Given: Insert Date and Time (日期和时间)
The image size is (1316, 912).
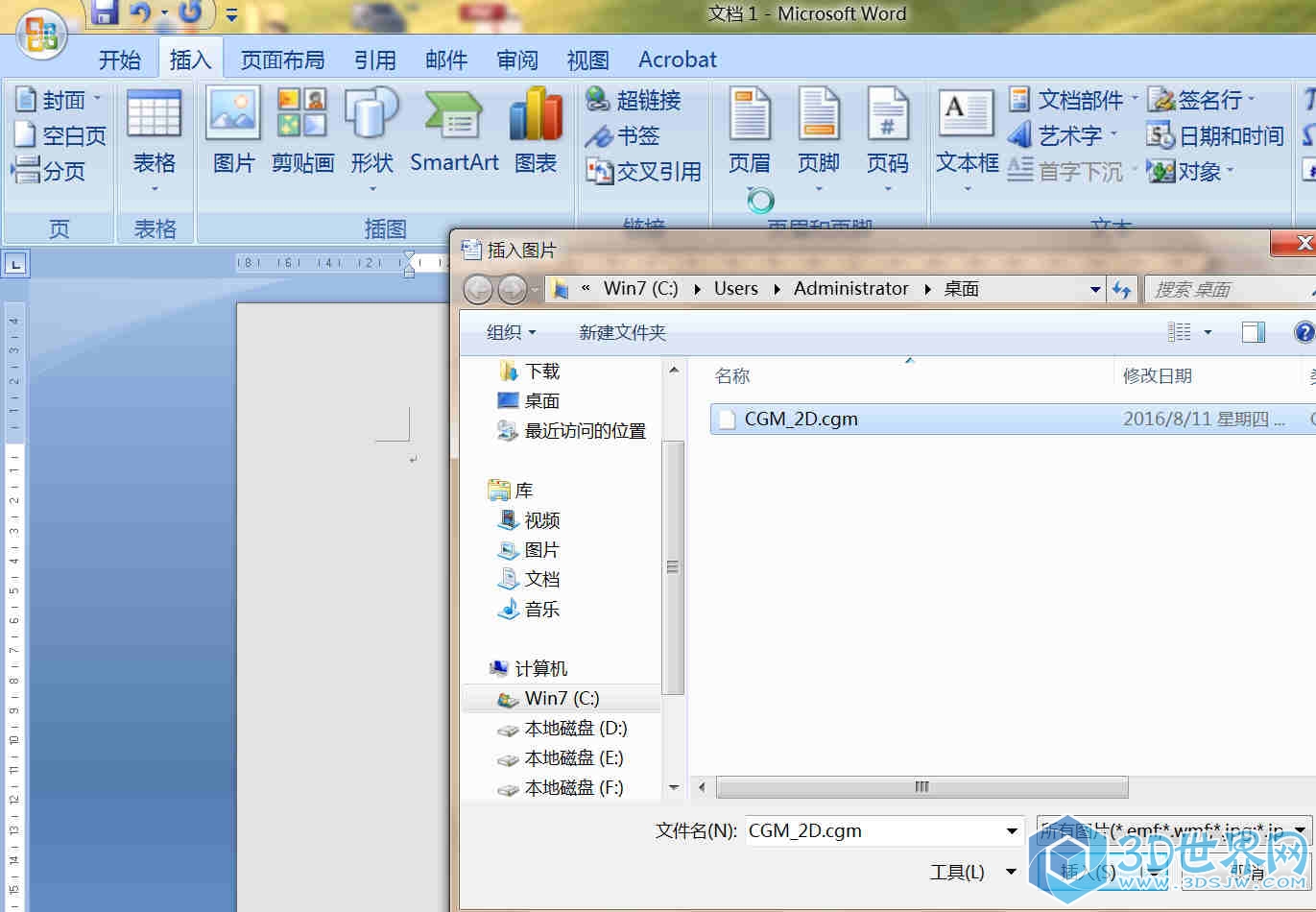Looking at the screenshot, I should [x=1215, y=135].
